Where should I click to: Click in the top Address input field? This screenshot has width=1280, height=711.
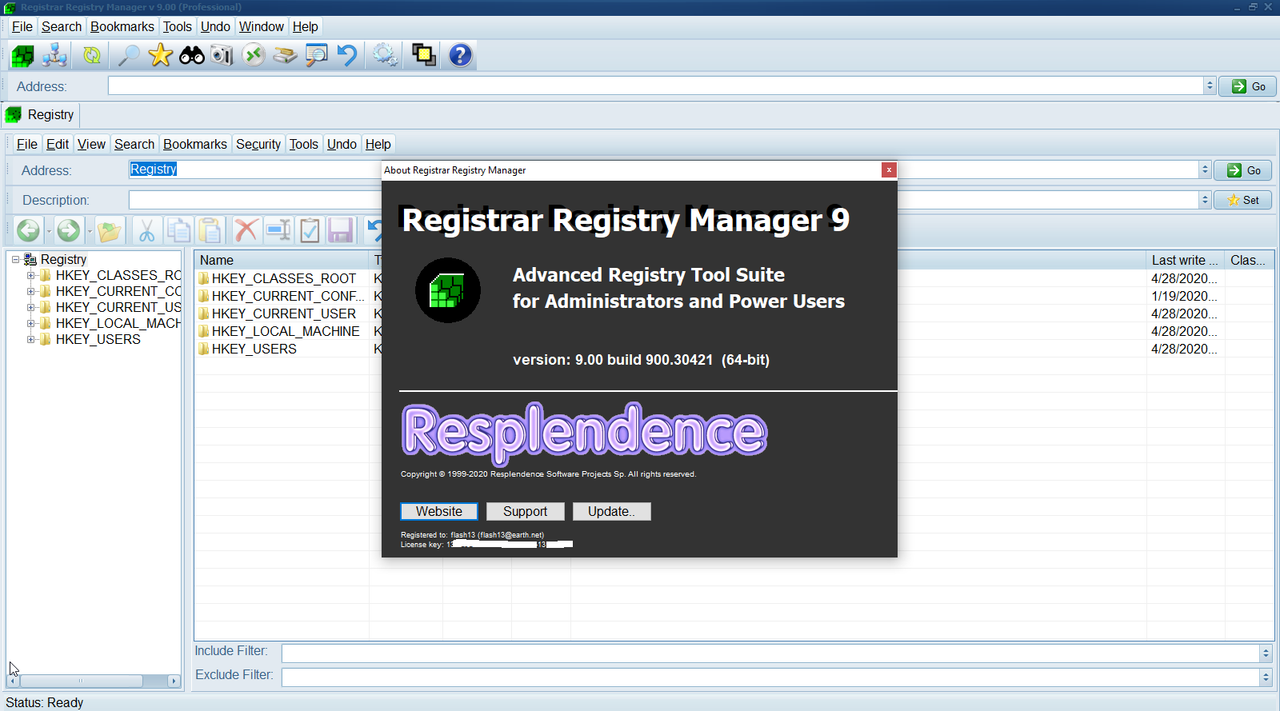tap(655, 86)
